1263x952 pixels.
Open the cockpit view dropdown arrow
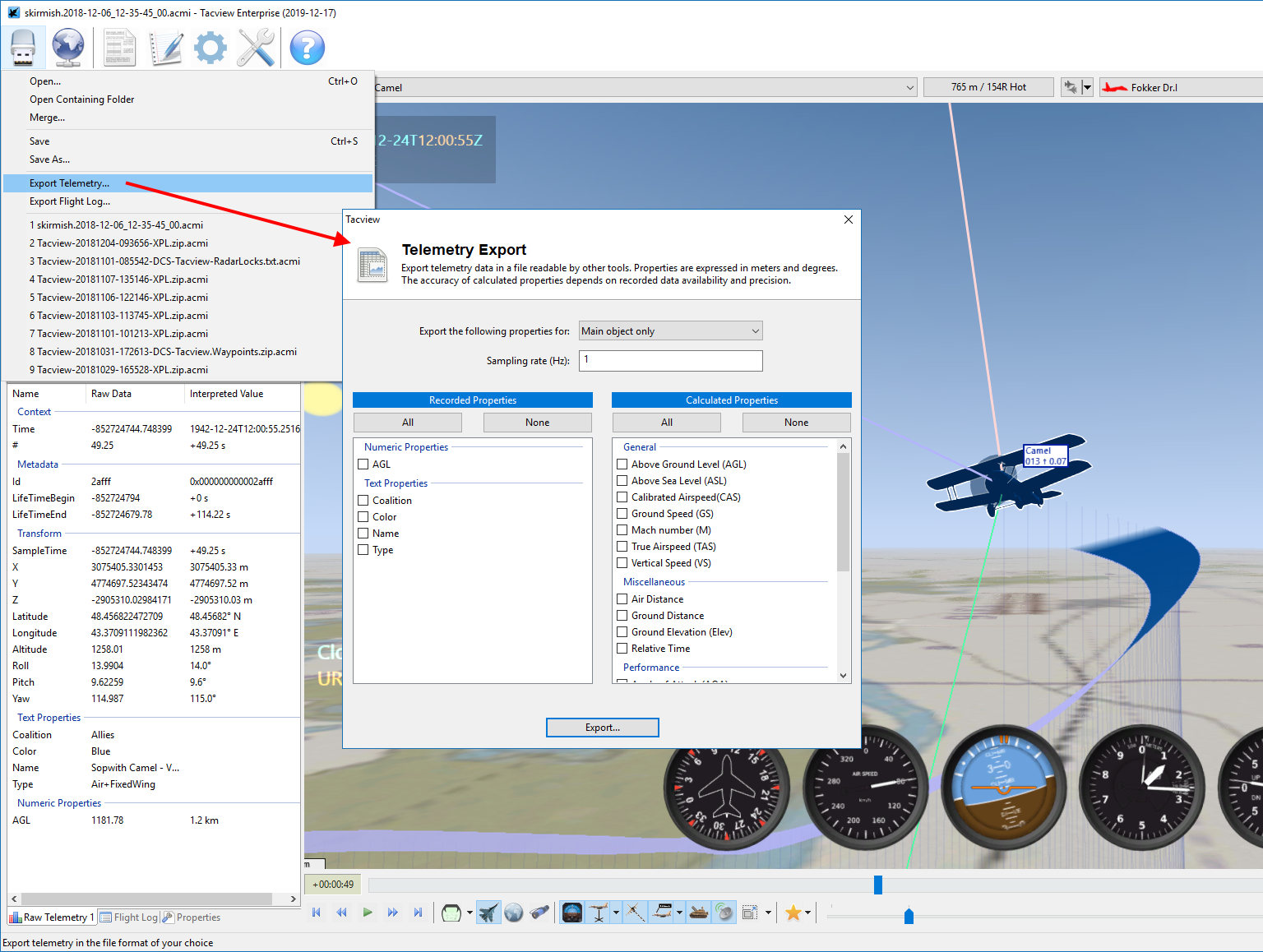(x=470, y=913)
